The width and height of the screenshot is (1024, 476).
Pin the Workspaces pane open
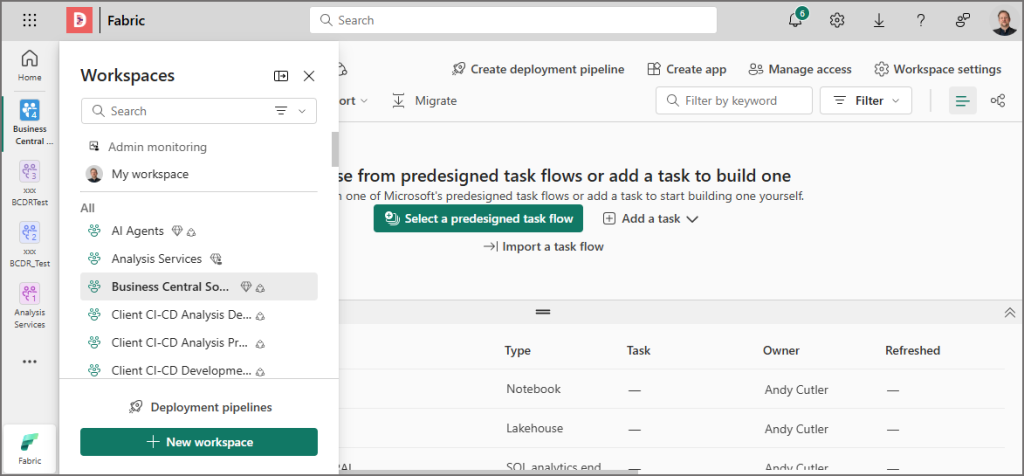tap(281, 76)
